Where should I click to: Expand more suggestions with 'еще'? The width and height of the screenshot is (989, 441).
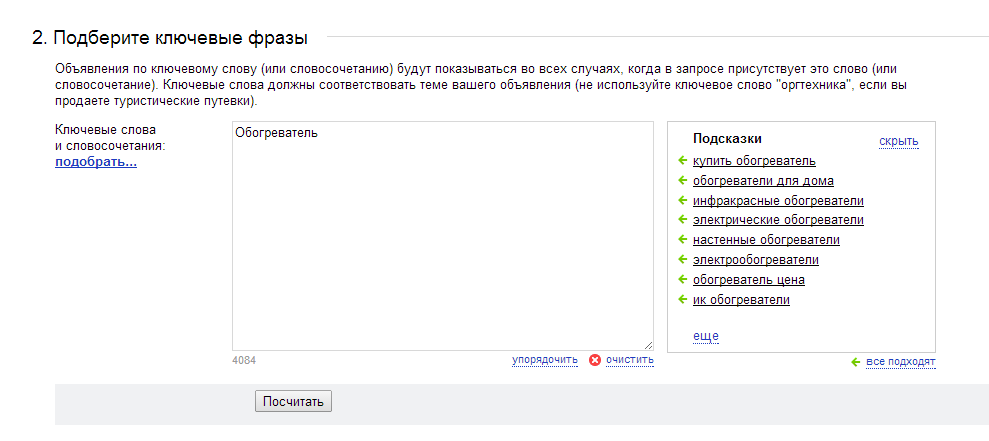[706, 336]
